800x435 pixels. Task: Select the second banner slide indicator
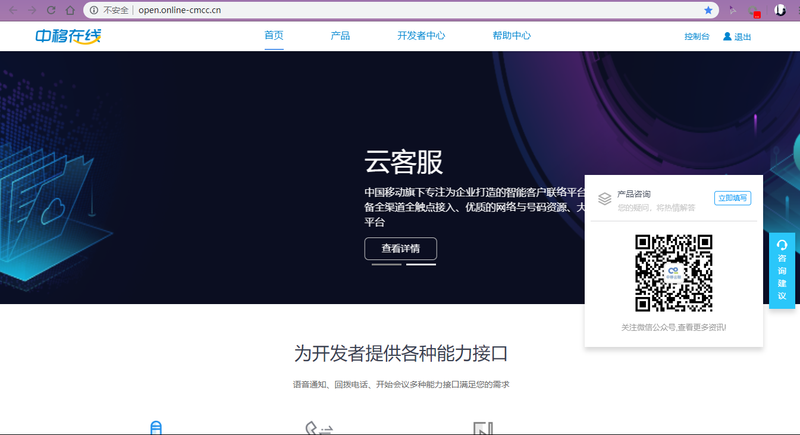pos(421,265)
